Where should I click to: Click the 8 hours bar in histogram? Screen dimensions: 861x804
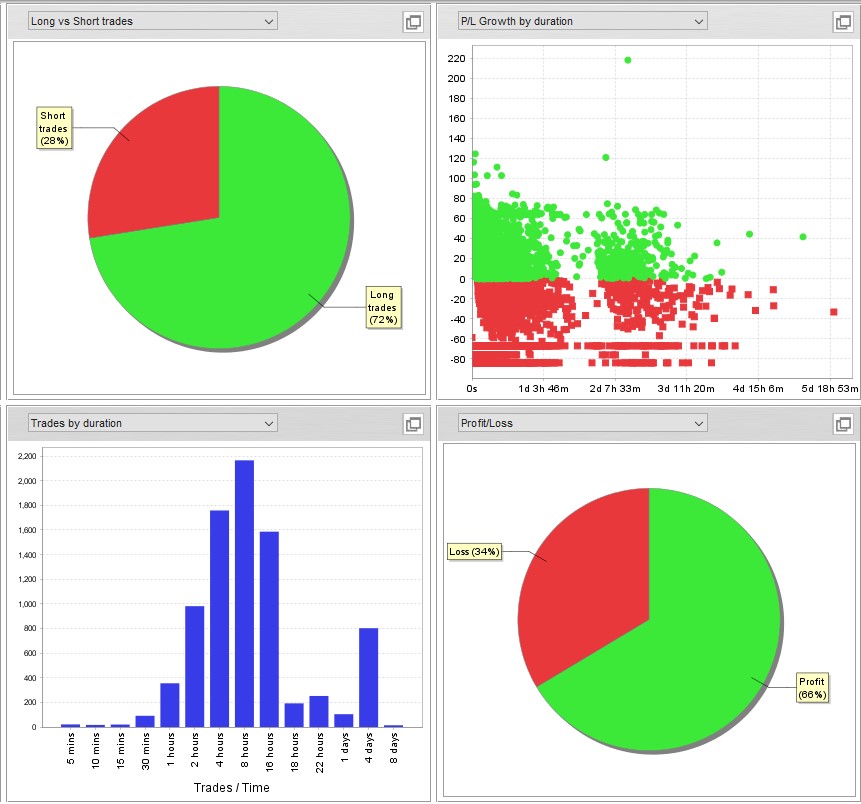[244, 594]
